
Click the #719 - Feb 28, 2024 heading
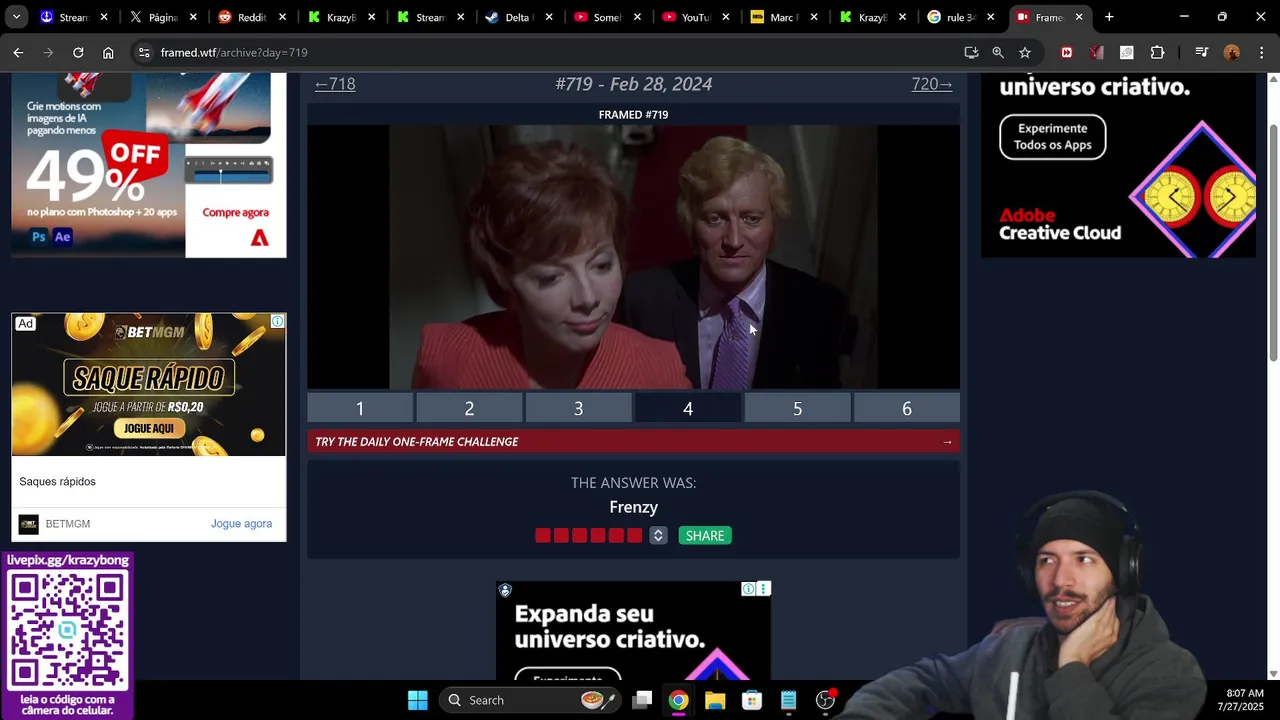pos(633,84)
